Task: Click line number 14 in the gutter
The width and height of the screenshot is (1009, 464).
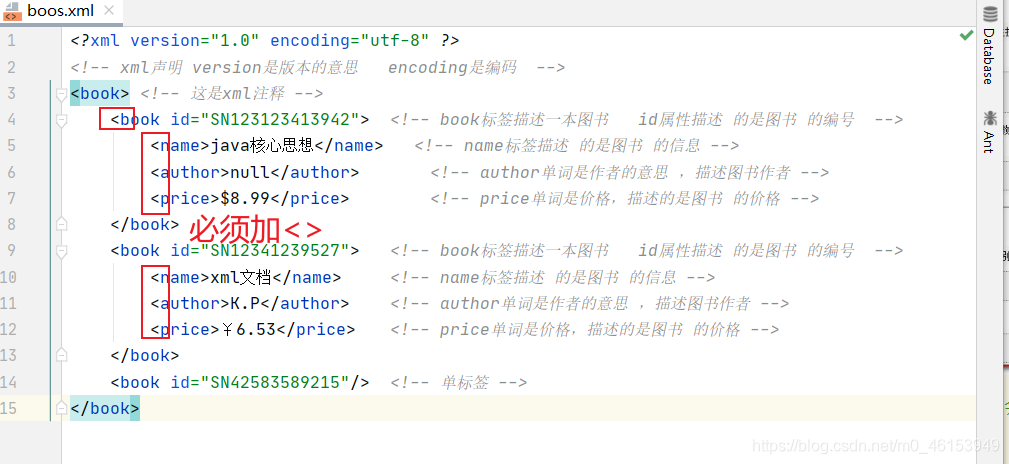Action: [8, 383]
